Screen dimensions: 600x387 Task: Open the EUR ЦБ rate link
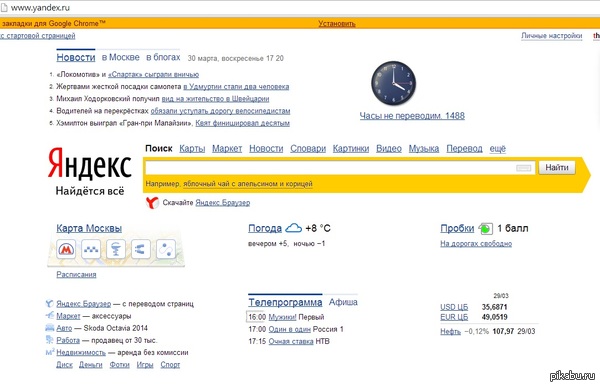454,317
